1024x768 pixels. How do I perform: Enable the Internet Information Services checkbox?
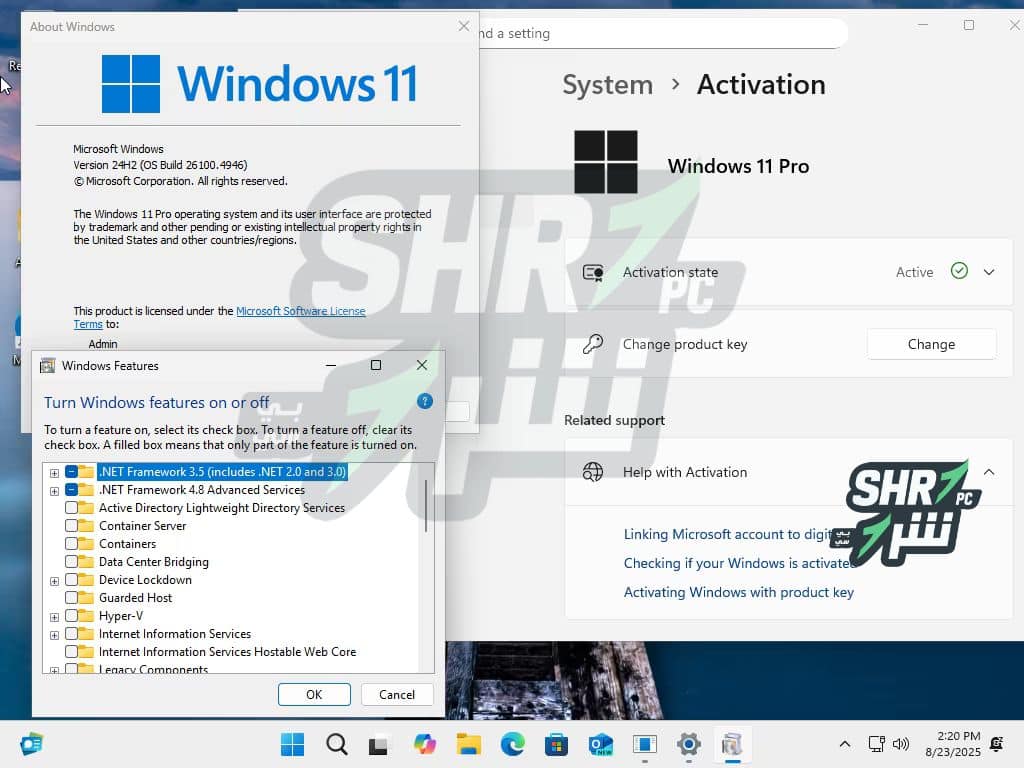pyautogui.click(x=72, y=633)
